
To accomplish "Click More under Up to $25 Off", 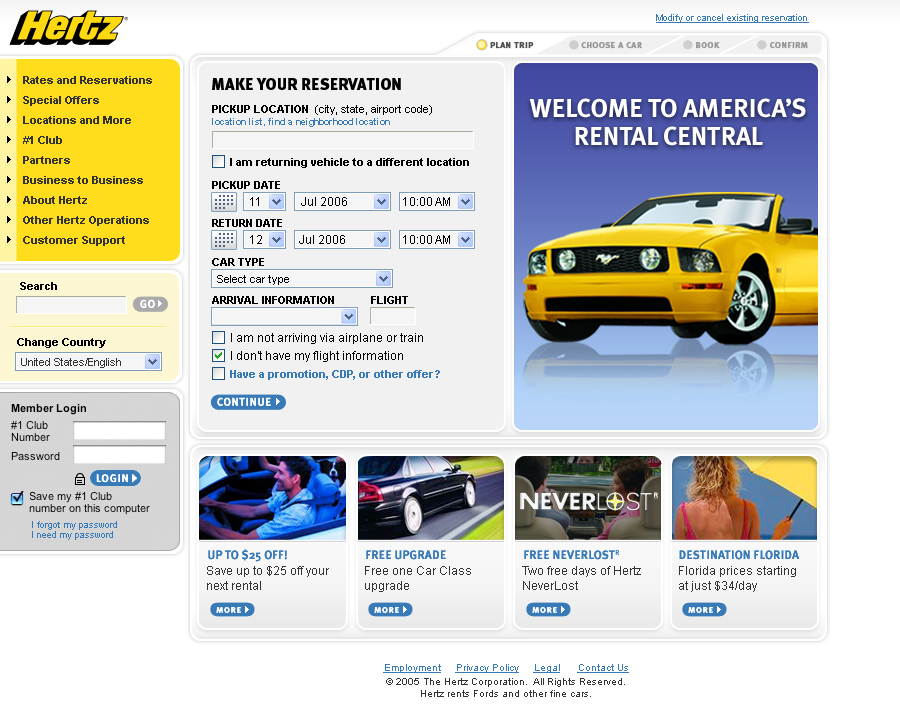I will 232,610.
